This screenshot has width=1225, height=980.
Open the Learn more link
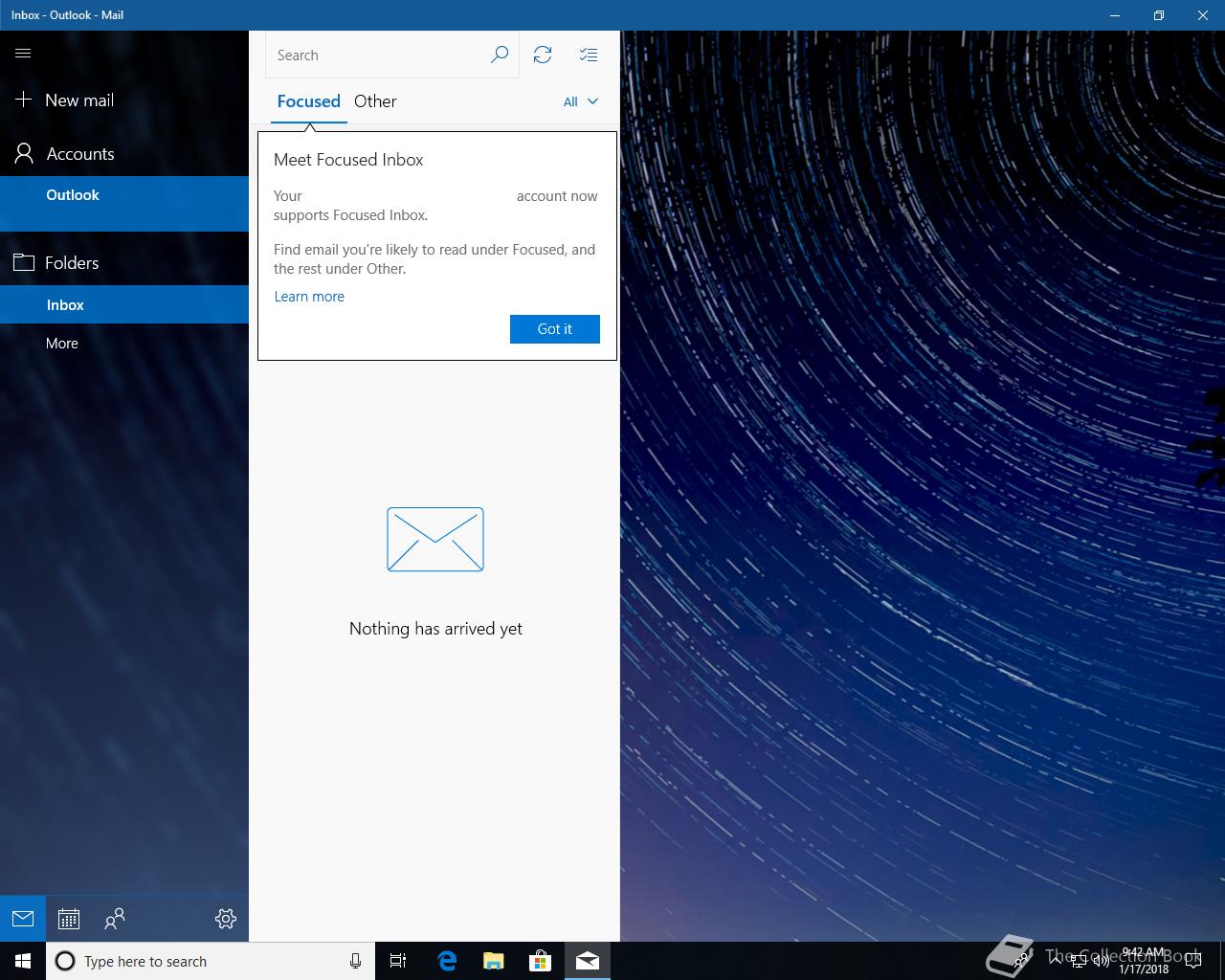[x=309, y=297]
